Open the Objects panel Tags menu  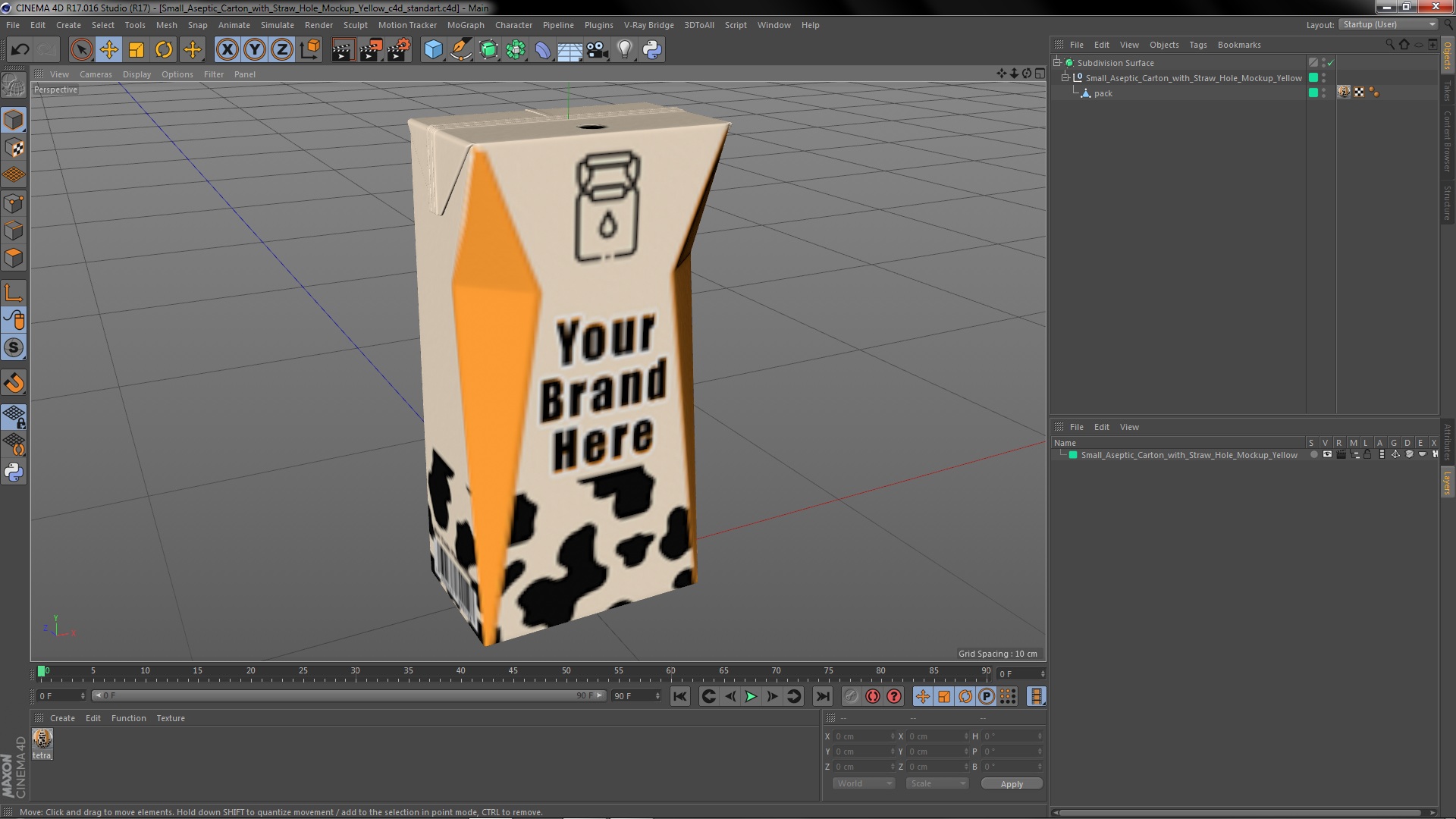click(x=1198, y=45)
